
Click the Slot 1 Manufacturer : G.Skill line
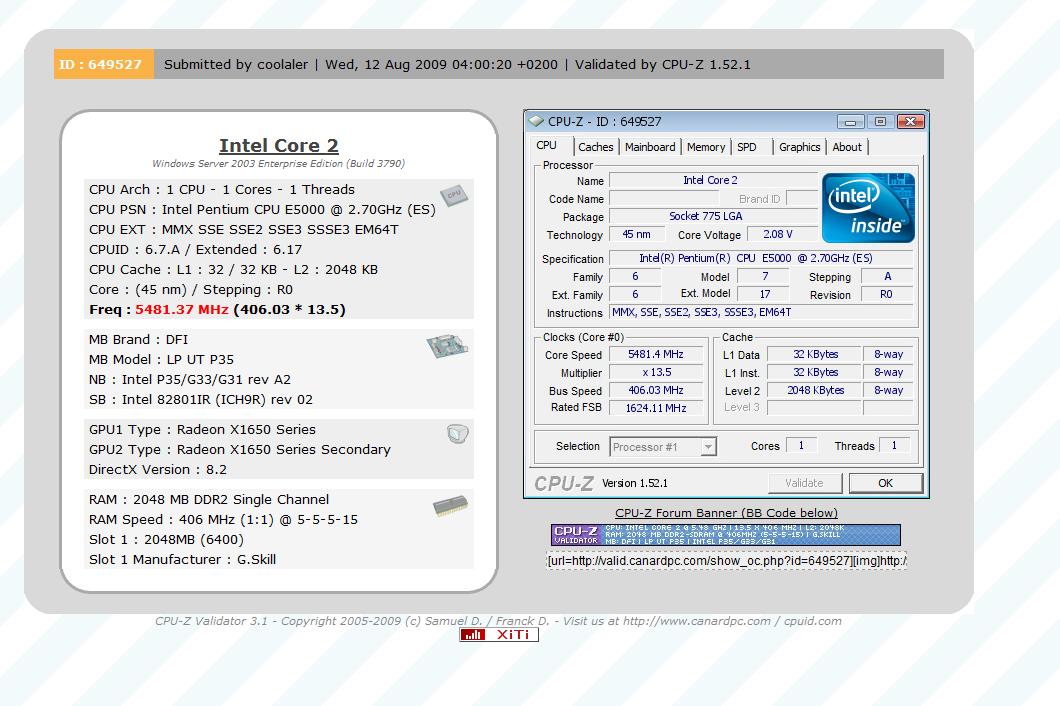183,559
